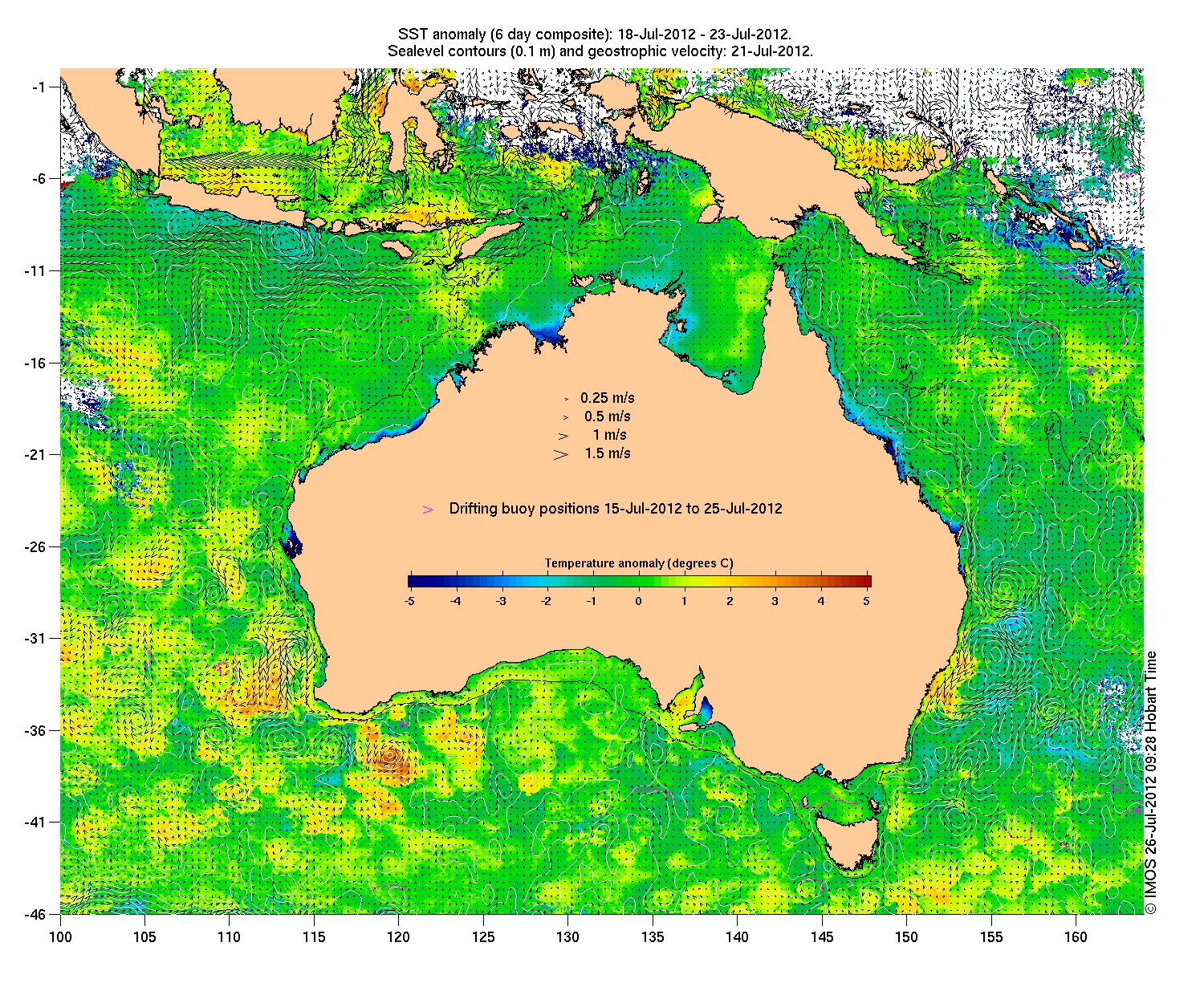Screen dimensions: 1204x983
Task: Pick the dark red +5 end of colorbar
Action: [867, 582]
